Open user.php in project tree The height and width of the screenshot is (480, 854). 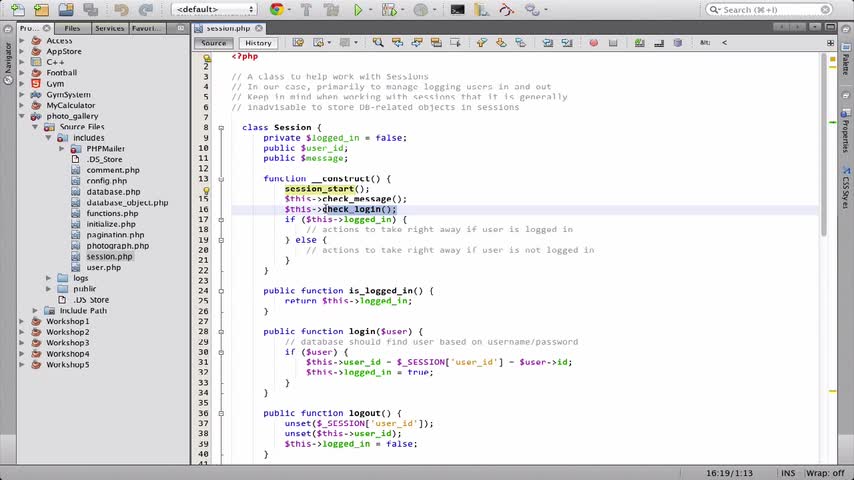103,268
